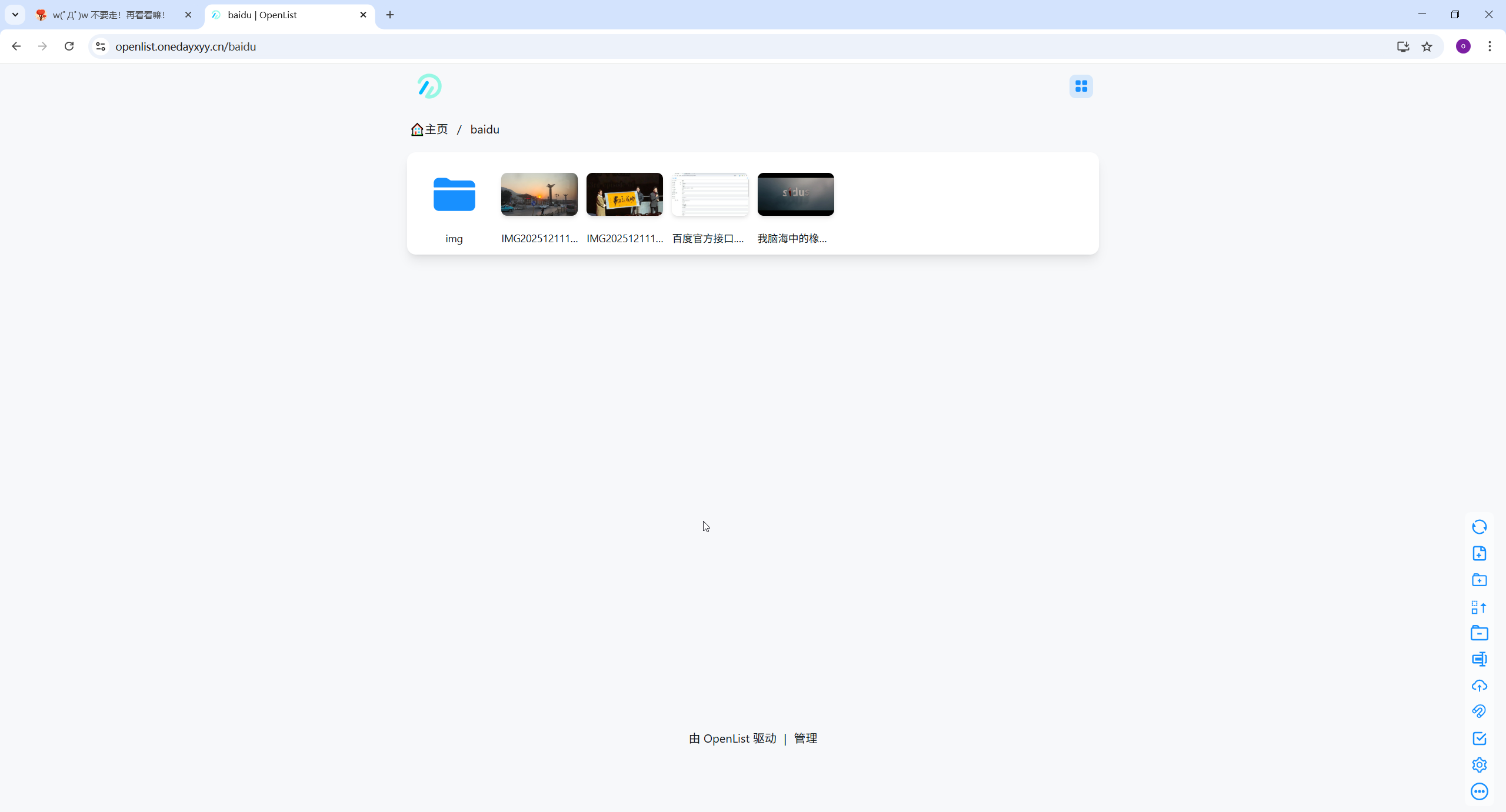Click the magnet offline download icon
Viewport: 1506px width, 812px height.
coord(1479,711)
